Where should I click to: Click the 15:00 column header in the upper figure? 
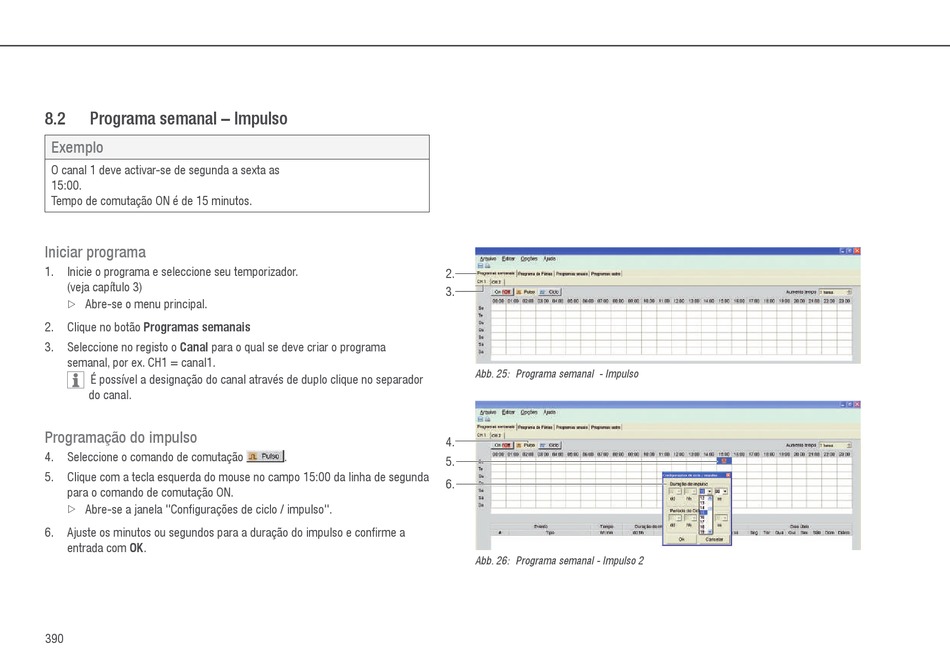pyautogui.click(x=724, y=300)
